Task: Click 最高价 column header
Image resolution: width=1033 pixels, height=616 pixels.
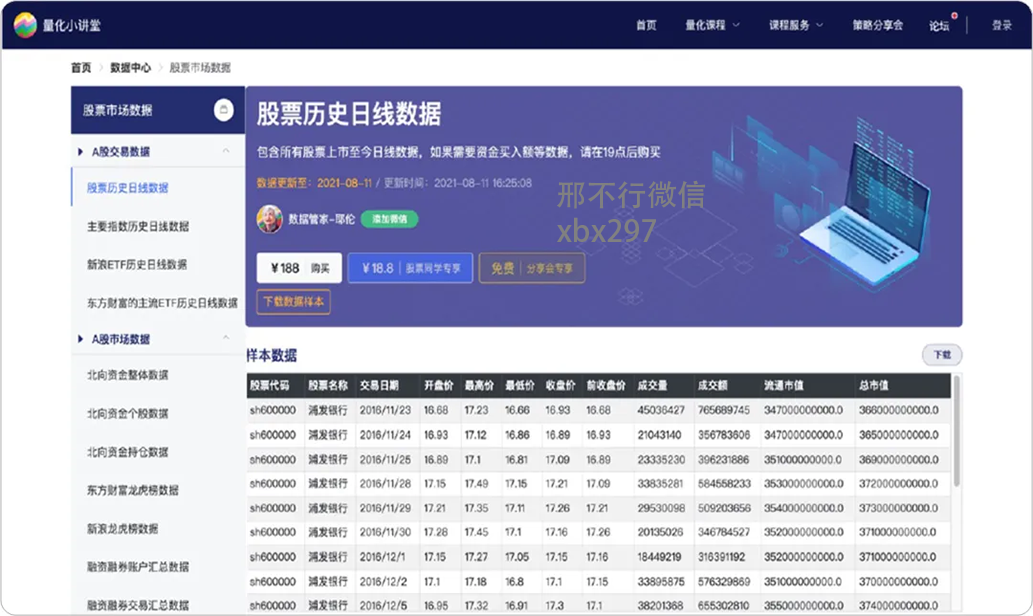Action: click(x=479, y=385)
